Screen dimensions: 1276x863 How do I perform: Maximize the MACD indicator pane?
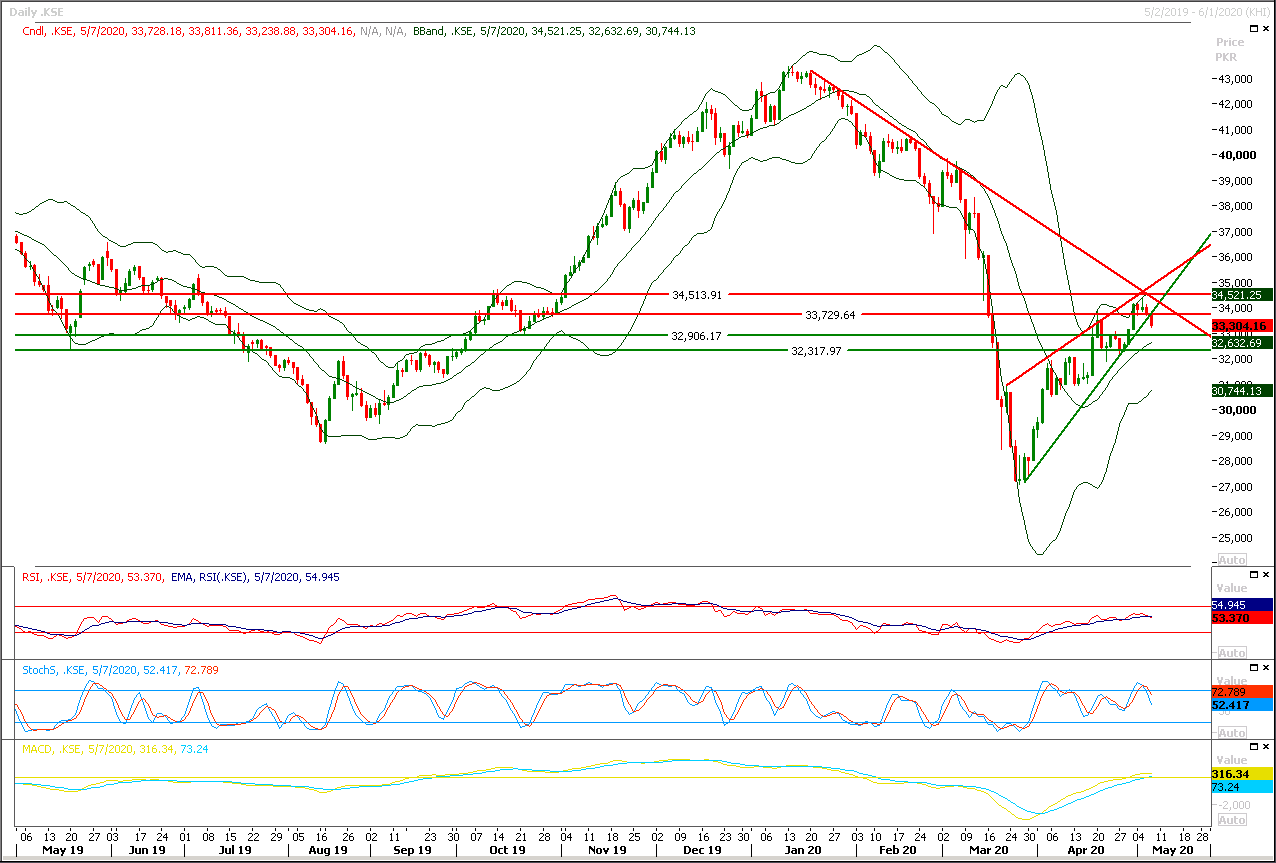pos(1253,747)
